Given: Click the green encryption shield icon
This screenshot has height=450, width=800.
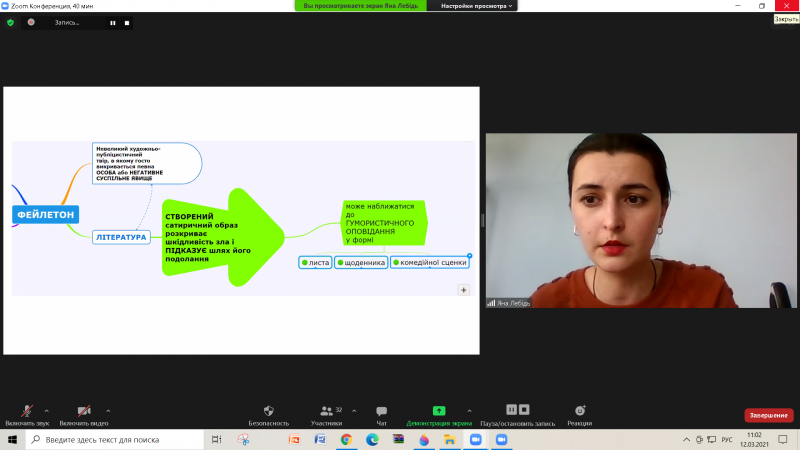Looking at the screenshot, I should pos(10,22).
